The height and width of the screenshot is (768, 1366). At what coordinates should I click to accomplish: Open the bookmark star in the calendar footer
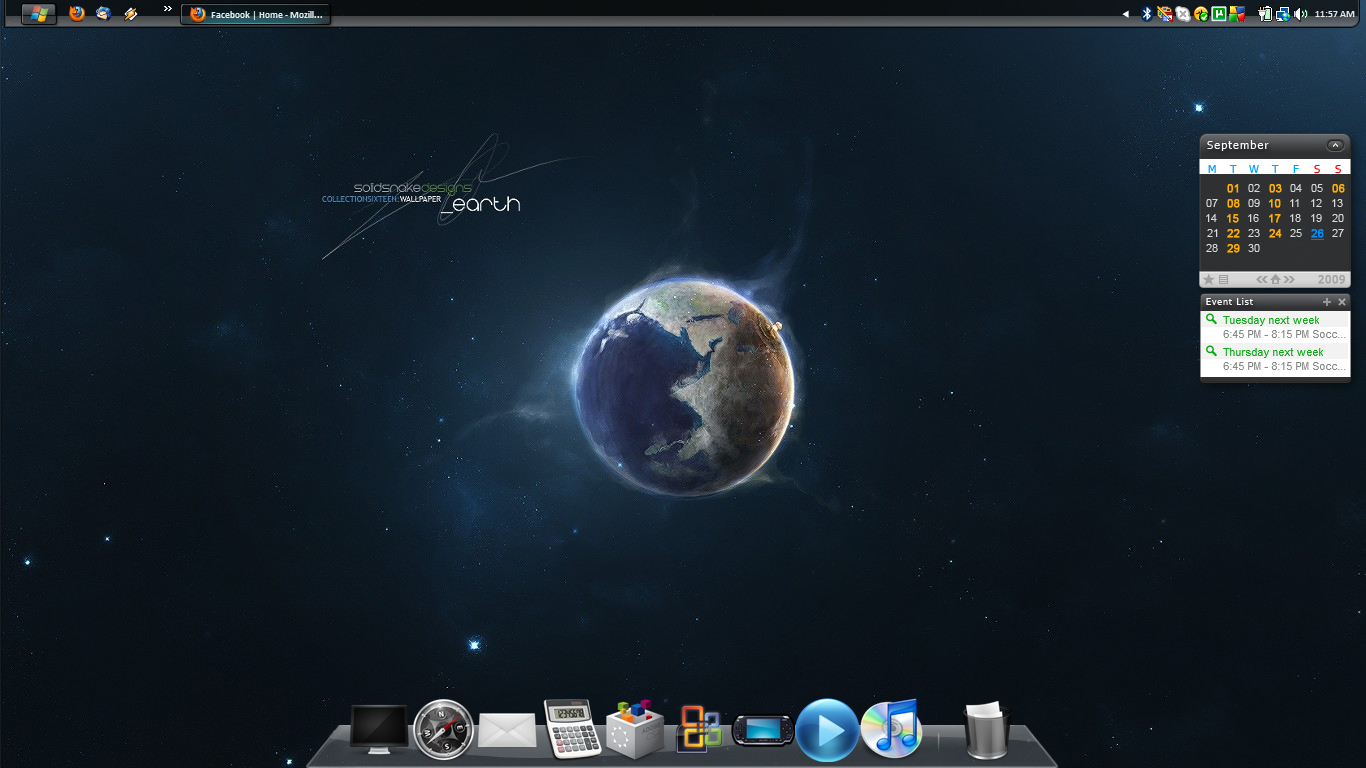point(1208,279)
